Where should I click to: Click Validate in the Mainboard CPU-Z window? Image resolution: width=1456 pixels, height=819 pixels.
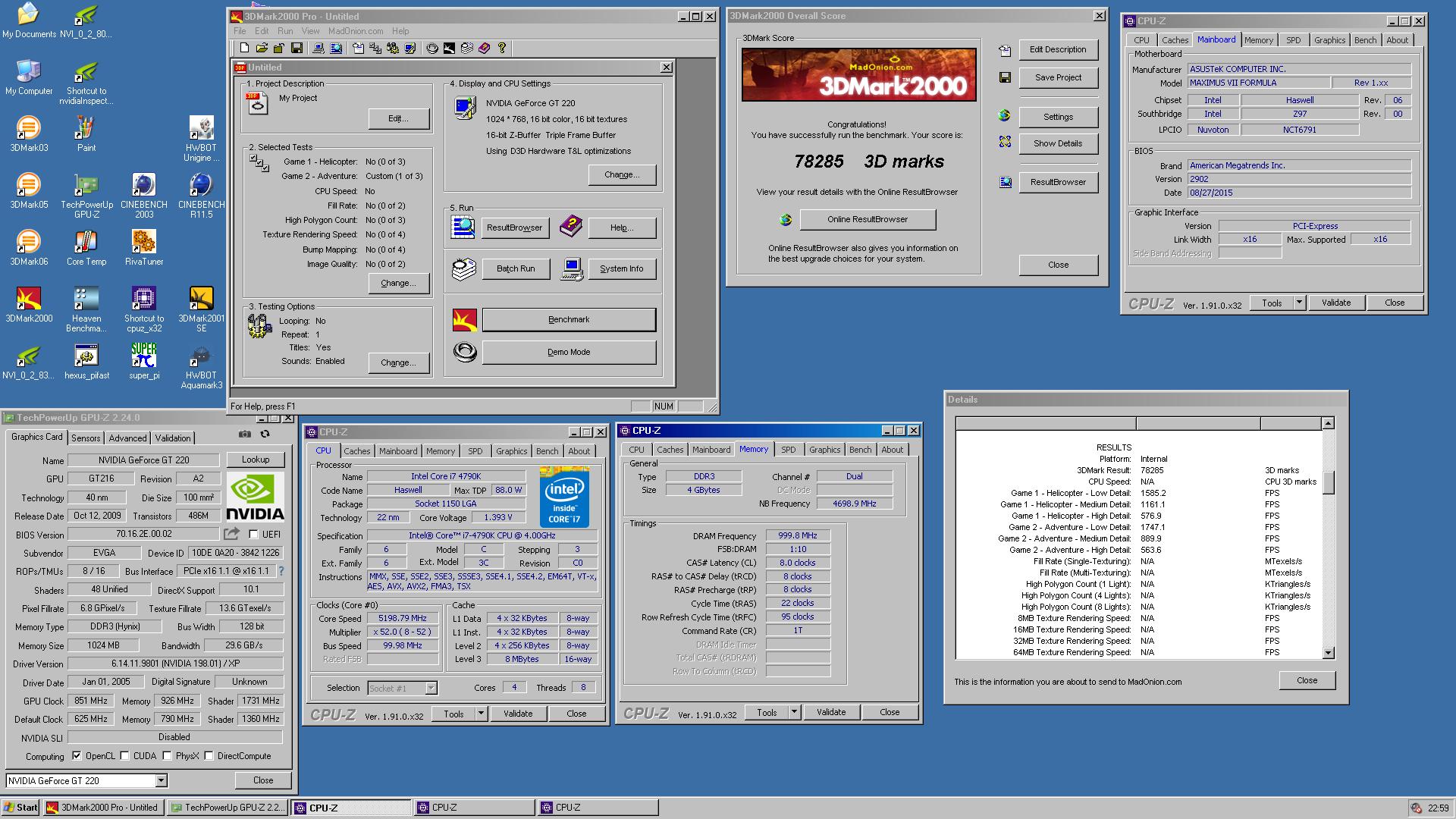point(1335,303)
